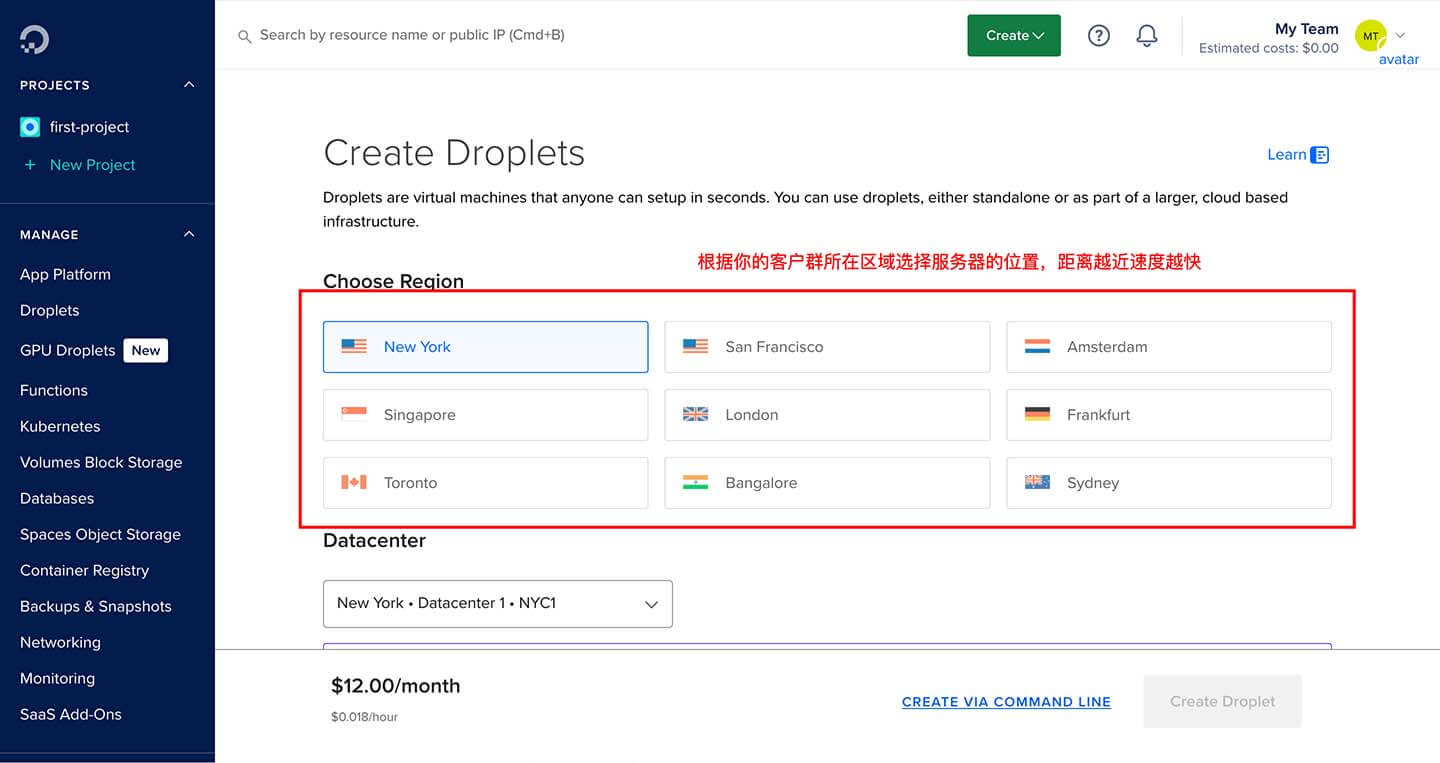The width and height of the screenshot is (1440, 763).
Task: Open Container Registry in the sidebar
Action: (84, 570)
